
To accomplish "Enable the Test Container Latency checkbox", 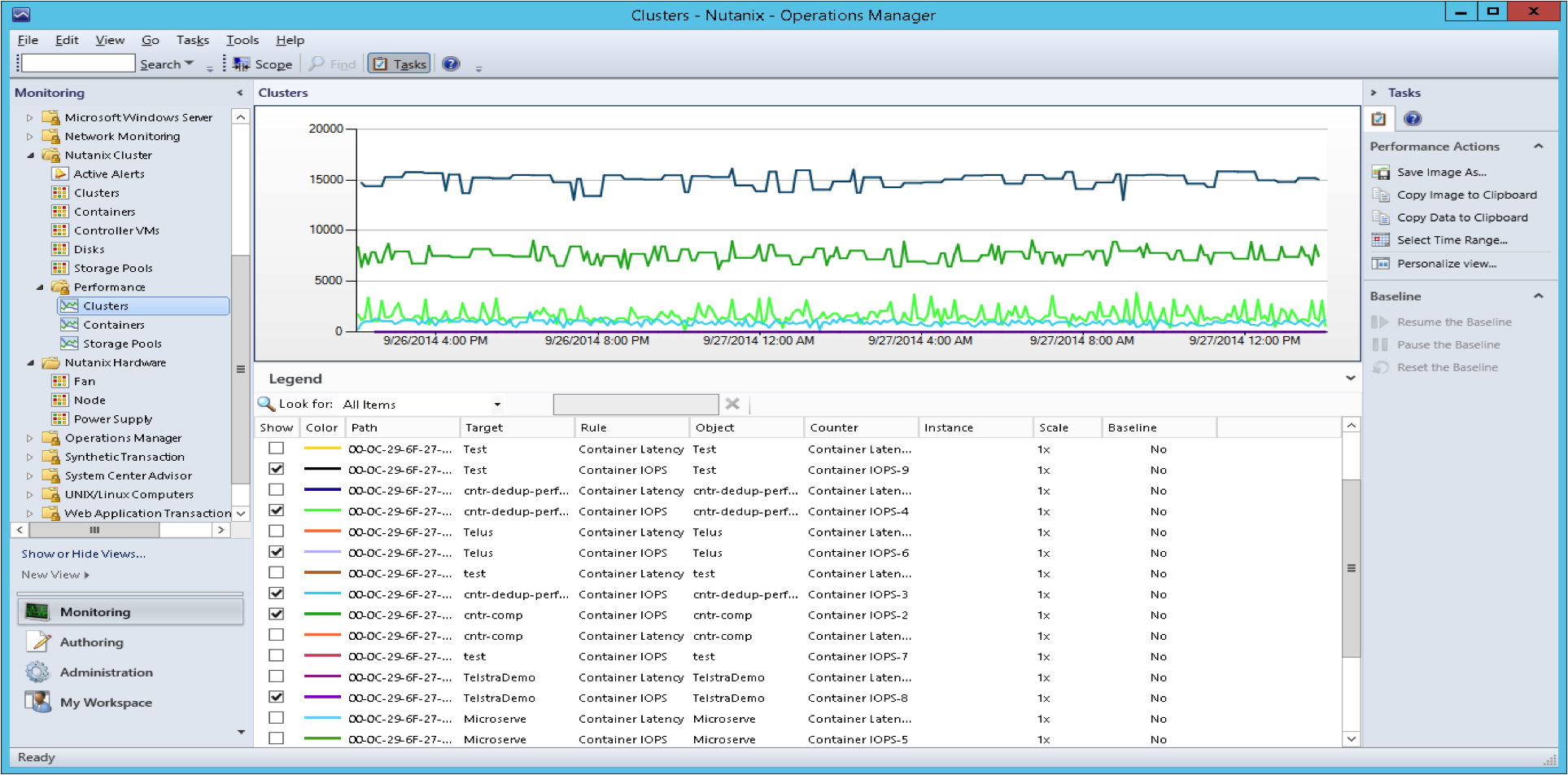I will (277, 449).
